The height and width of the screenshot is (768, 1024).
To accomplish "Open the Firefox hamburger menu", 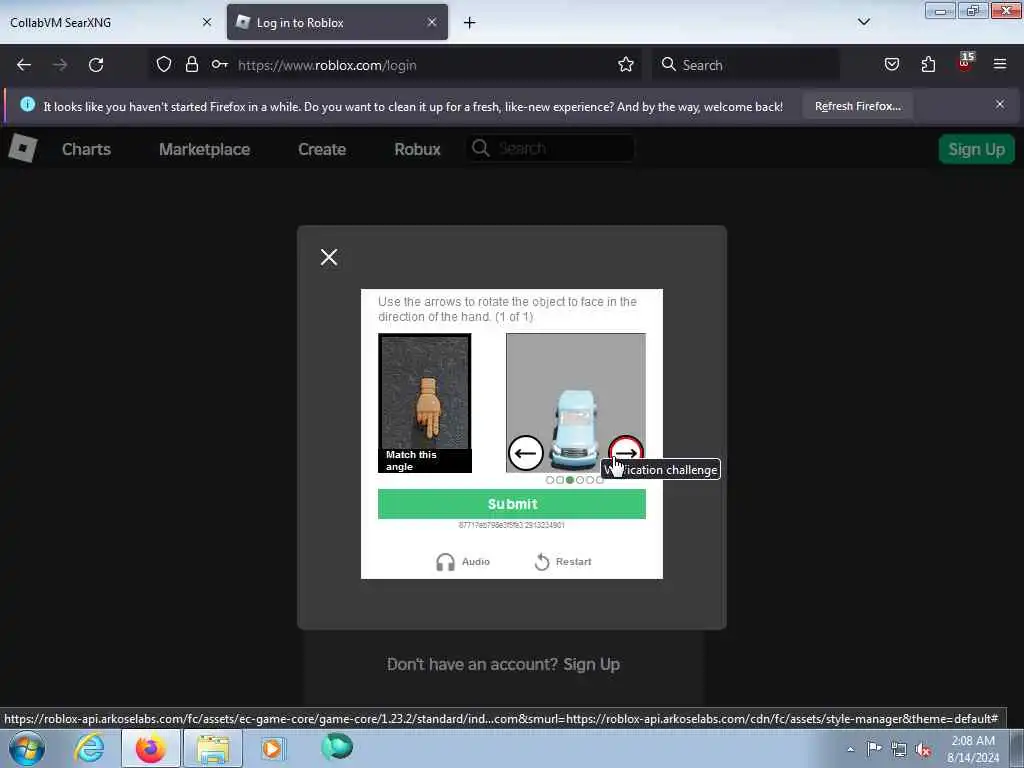I will click(x=1000, y=64).
